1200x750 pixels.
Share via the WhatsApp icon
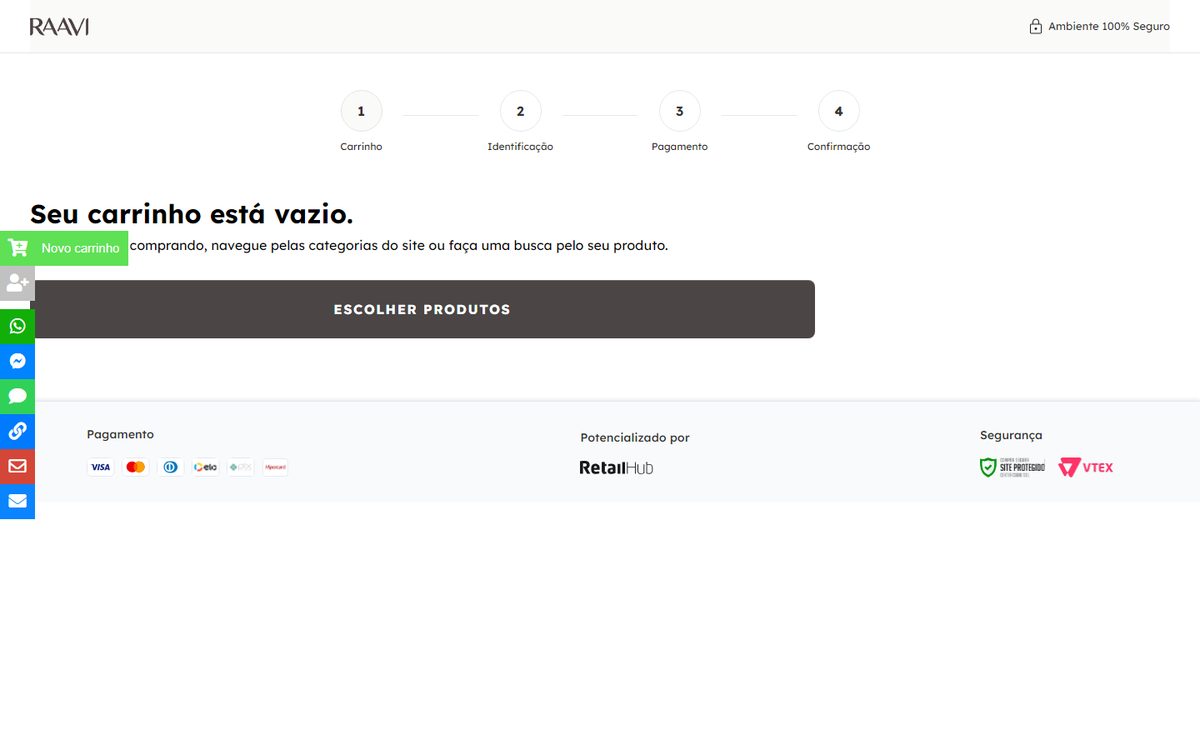click(17, 326)
